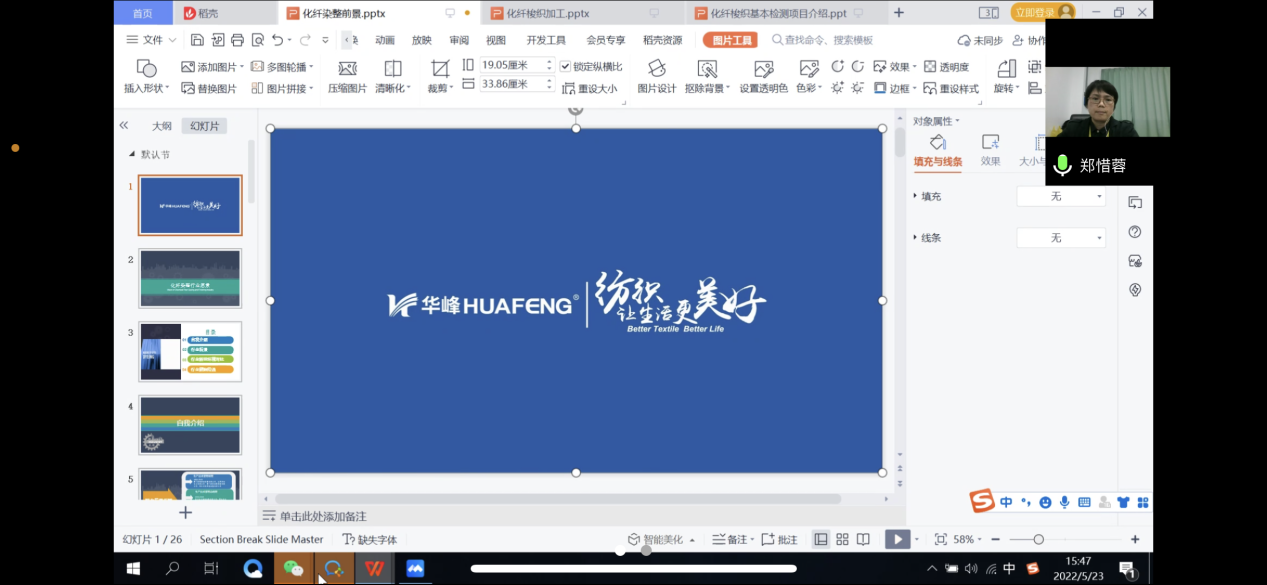Image resolution: width=1267 pixels, height=585 pixels.
Task: Click the Insert Shape (插入形状) tool
Action: click(146, 77)
